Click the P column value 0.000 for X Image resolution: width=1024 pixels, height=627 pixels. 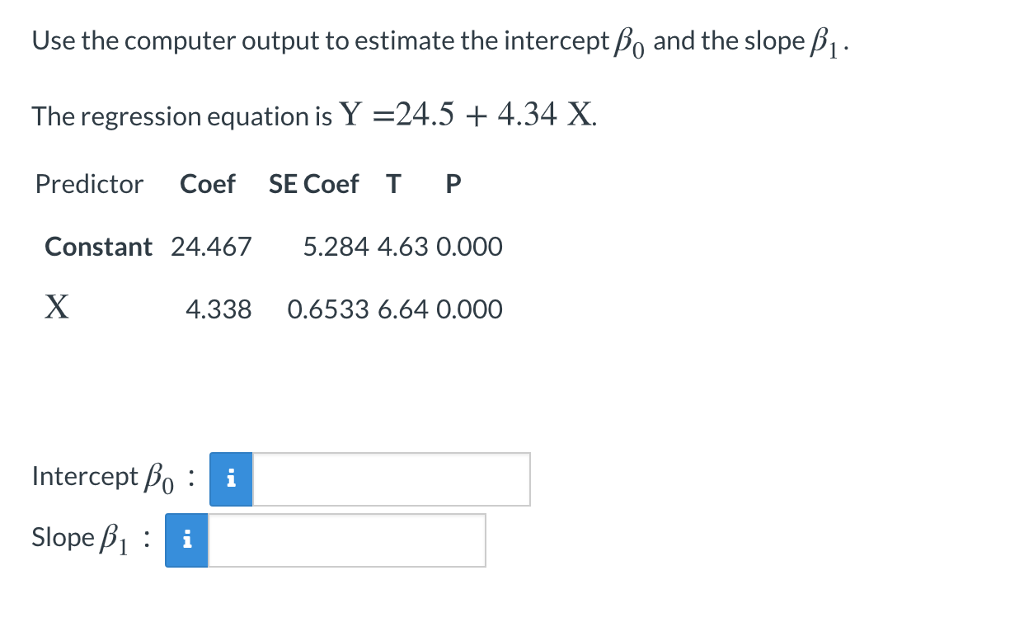tap(469, 309)
